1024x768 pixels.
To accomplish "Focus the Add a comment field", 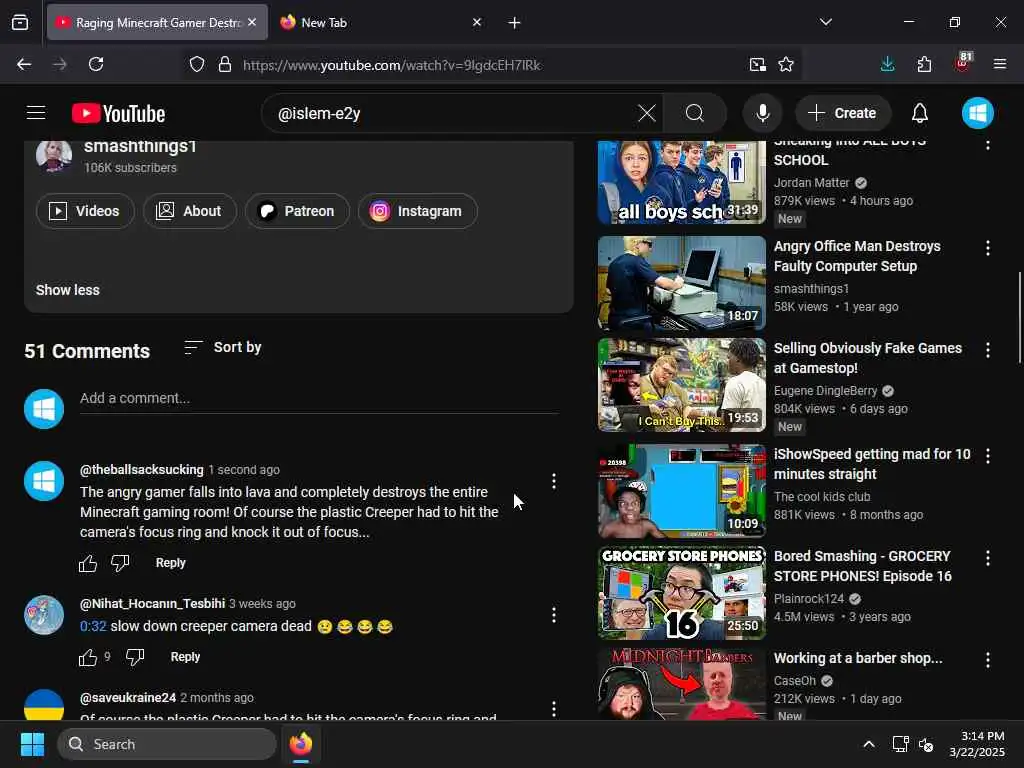I will [319, 398].
